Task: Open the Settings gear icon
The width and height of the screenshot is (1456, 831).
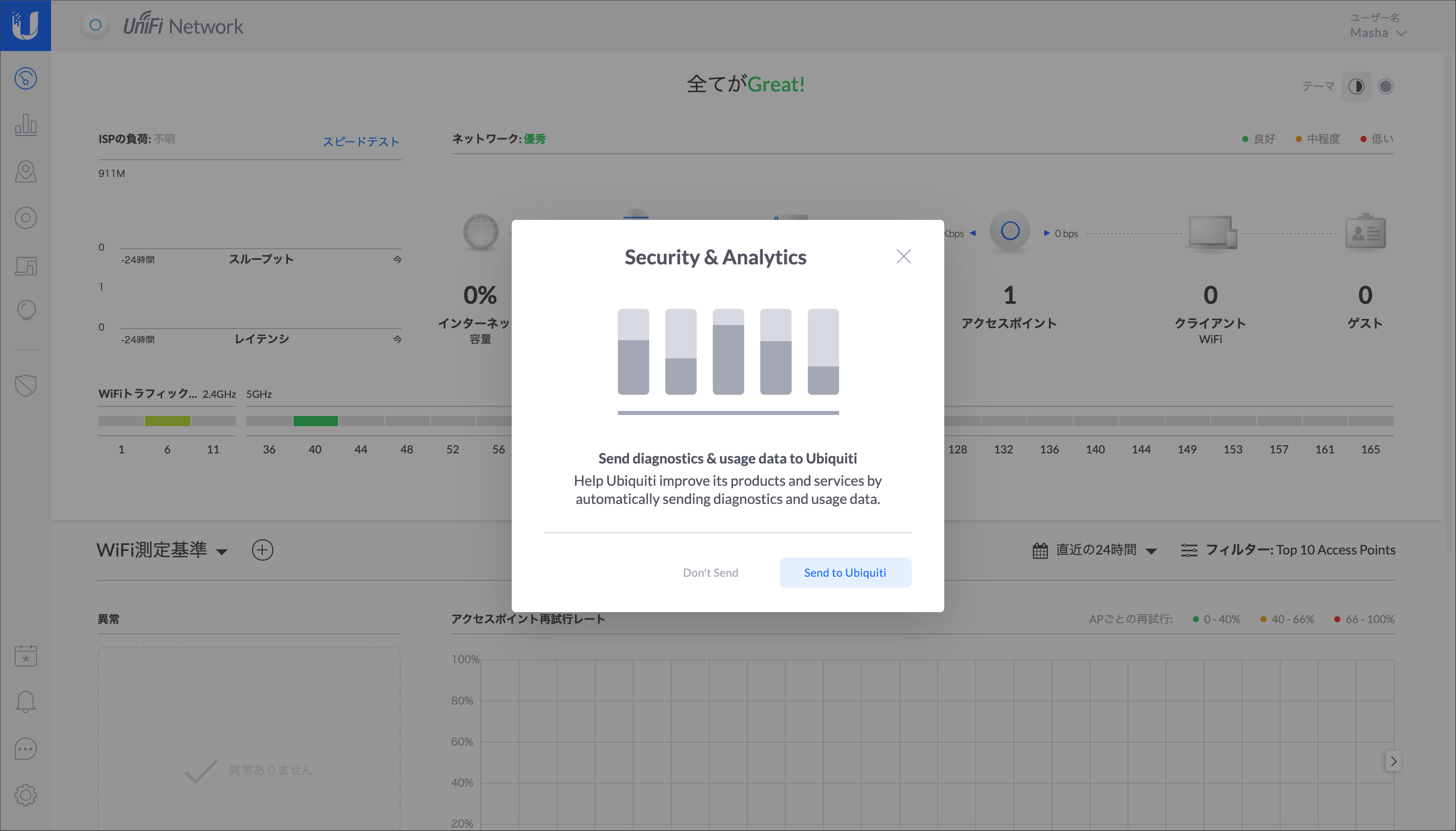Action: [26, 795]
